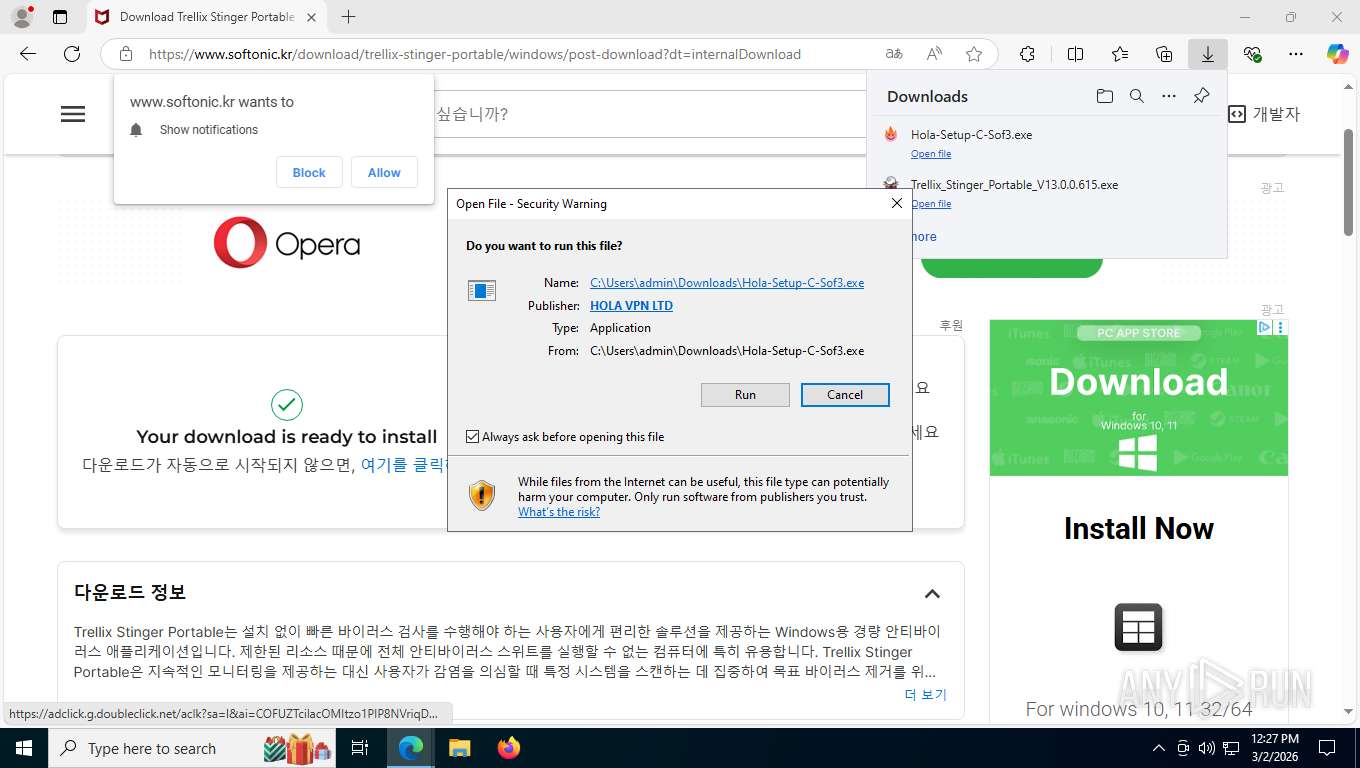Allow softonic notifications
This screenshot has width=1360, height=768.
384,172
